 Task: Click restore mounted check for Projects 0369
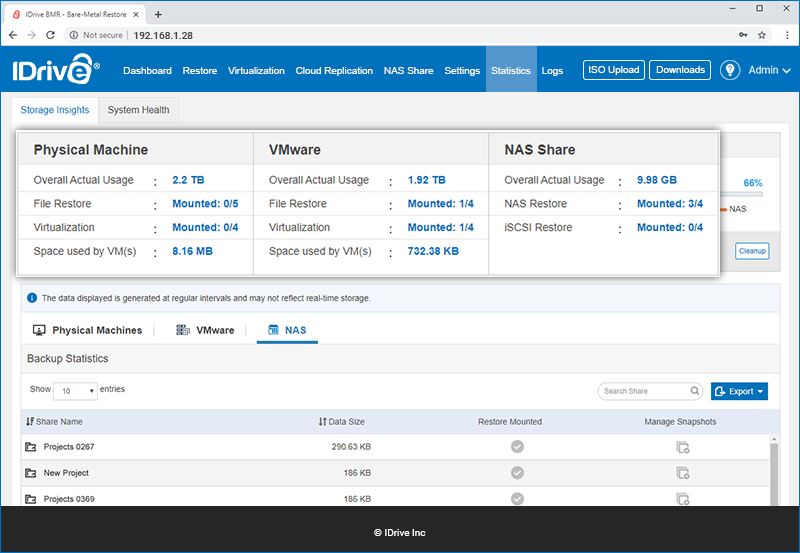(517, 498)
